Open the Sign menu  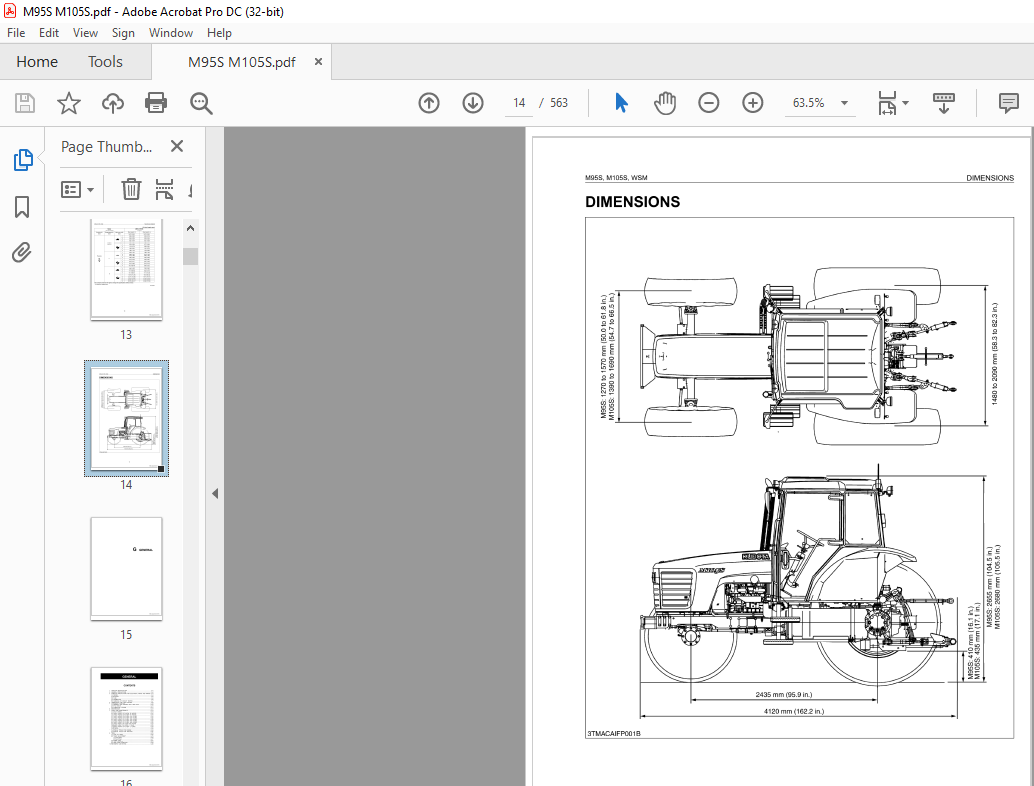[x=123, y=33]
